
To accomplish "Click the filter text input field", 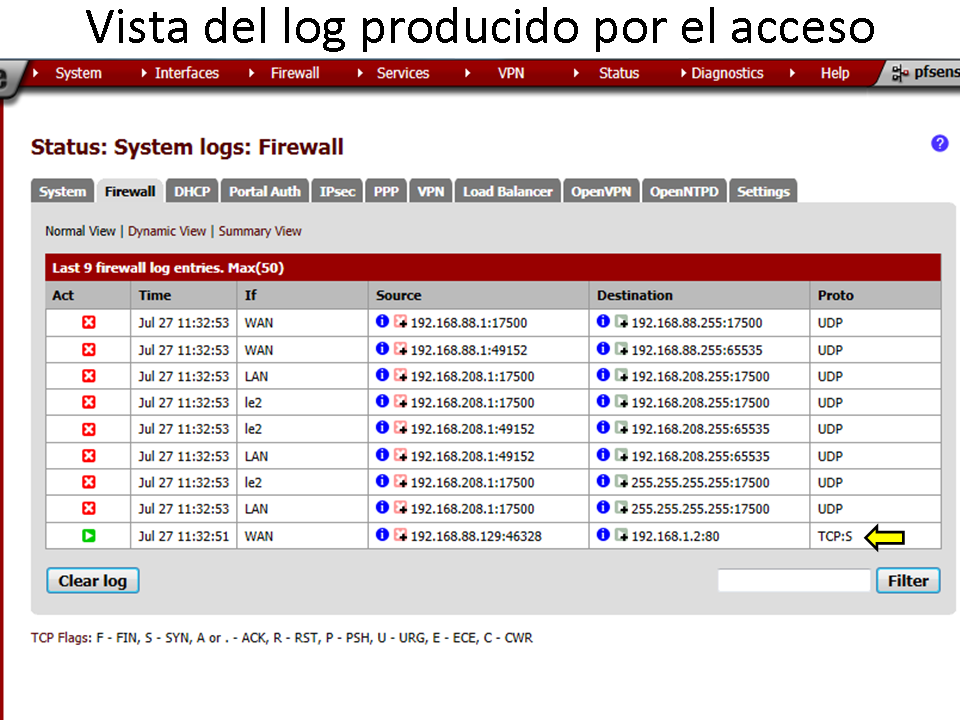I will coord(794,581).
